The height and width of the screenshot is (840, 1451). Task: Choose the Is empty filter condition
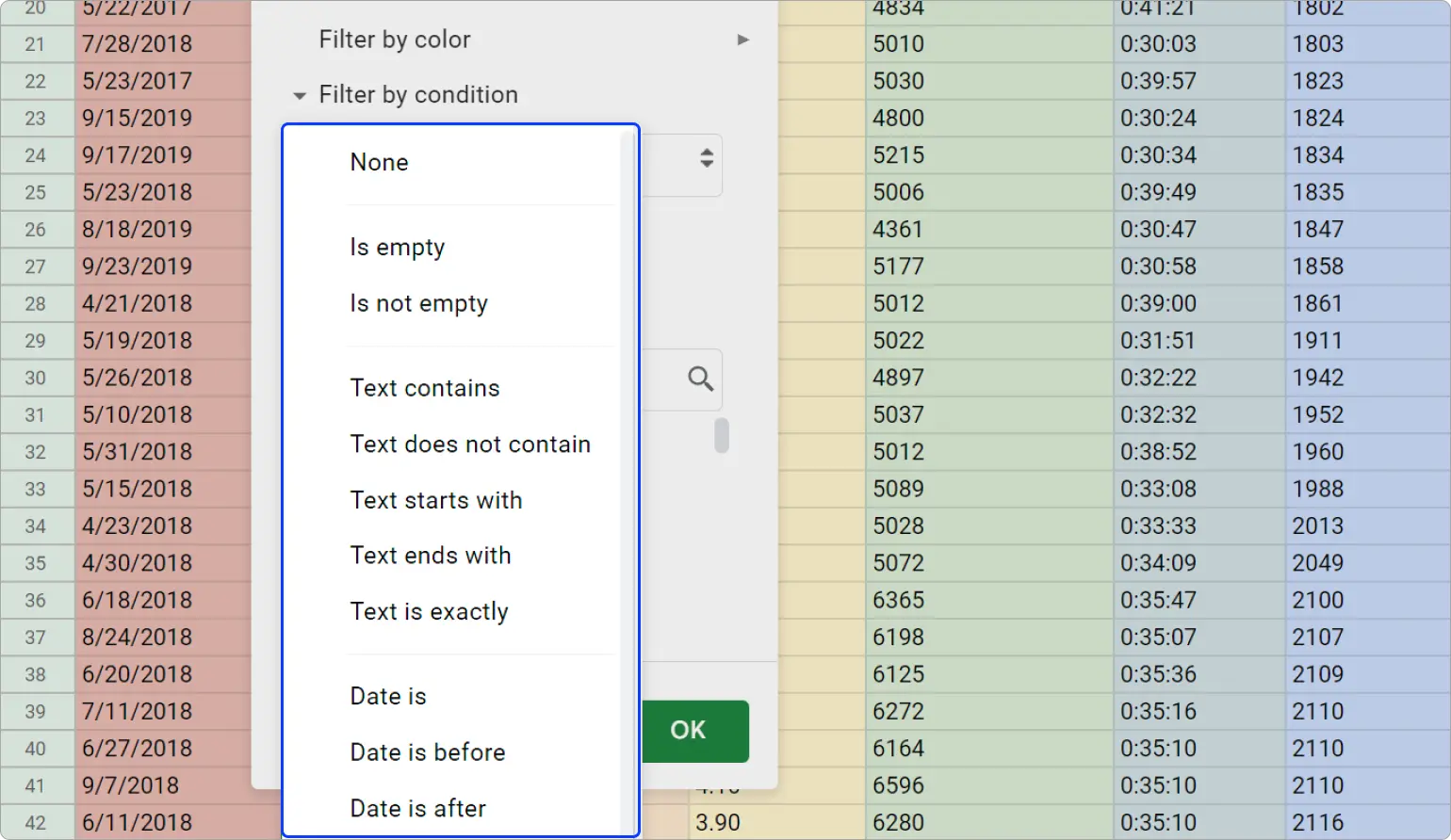coord(397,247)
